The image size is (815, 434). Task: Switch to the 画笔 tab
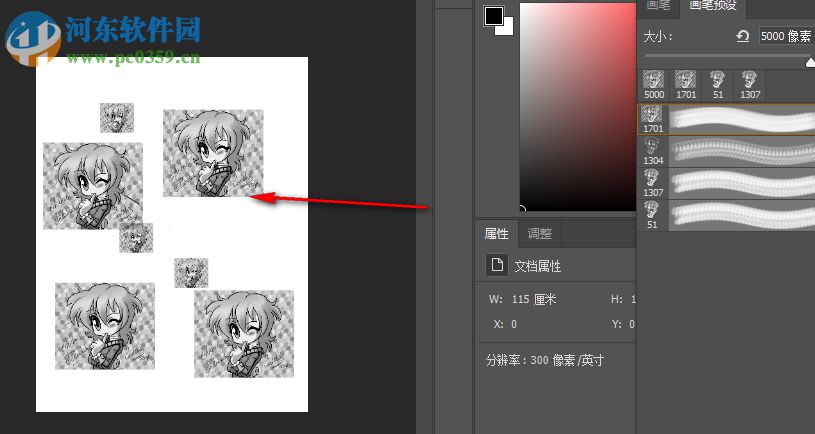pyautogui.click(x=658, y=6)
